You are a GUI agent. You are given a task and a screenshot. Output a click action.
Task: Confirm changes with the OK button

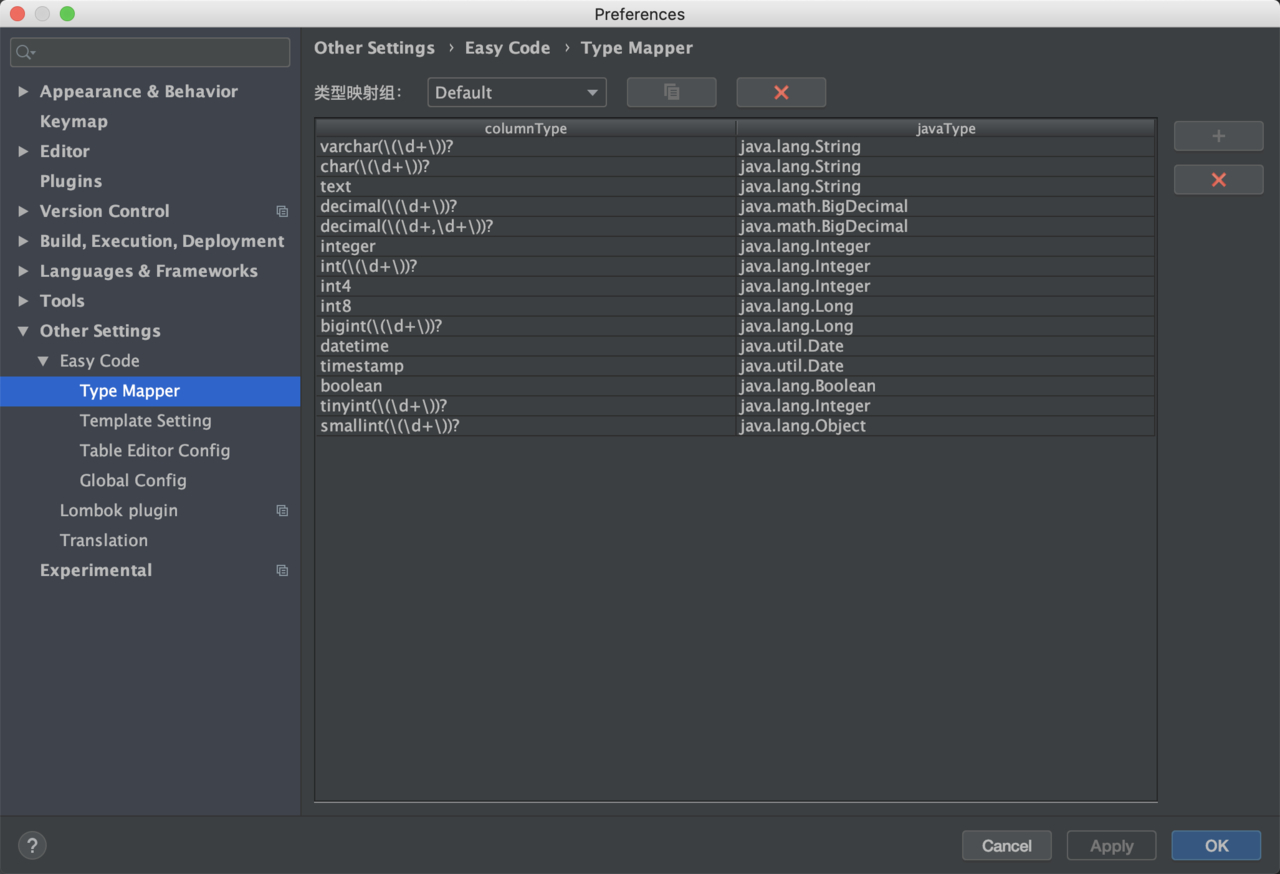tap(1215, 845)
